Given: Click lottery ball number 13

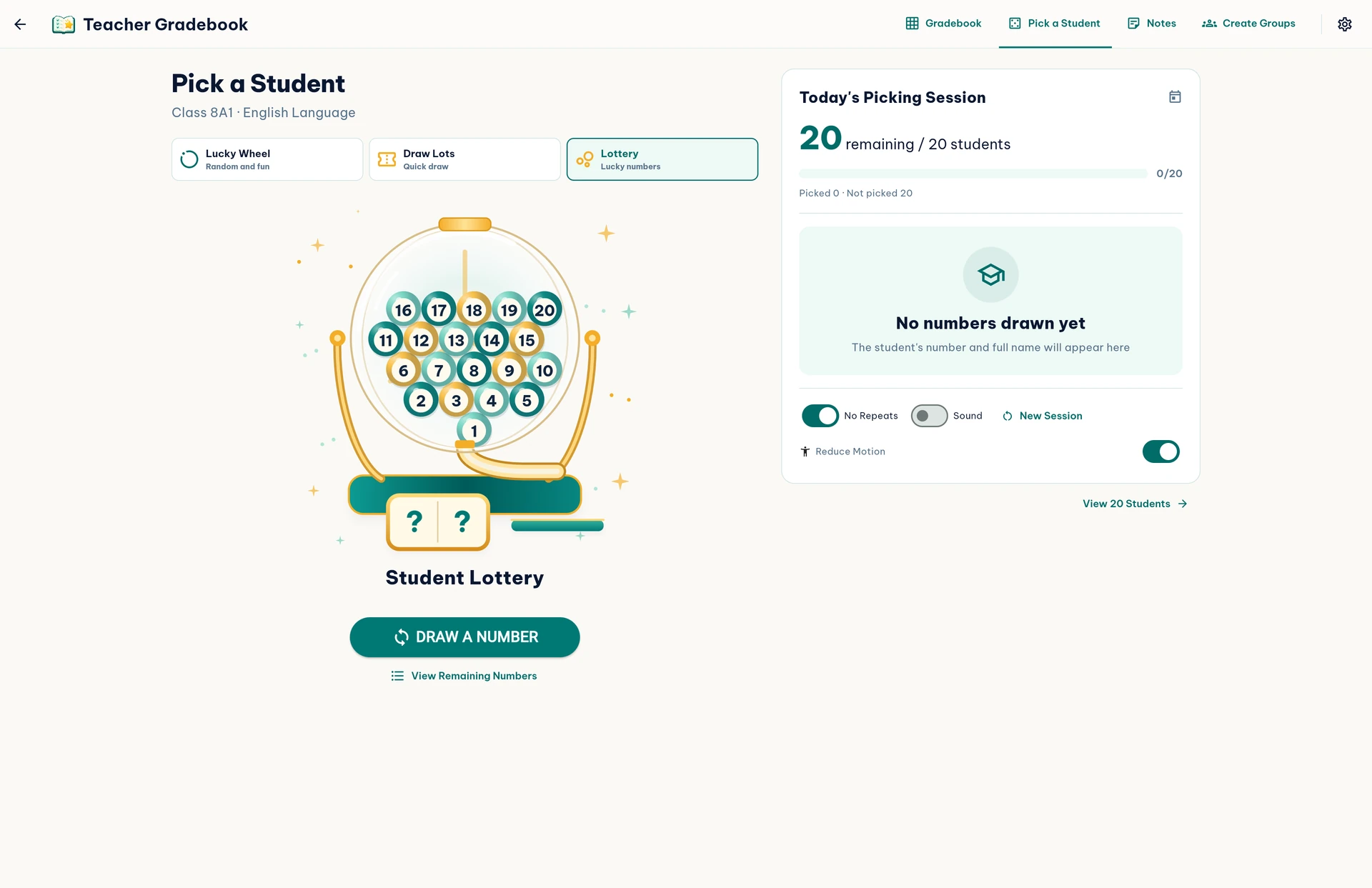Looking at the screenshot, I should click(x=456, y=340).
